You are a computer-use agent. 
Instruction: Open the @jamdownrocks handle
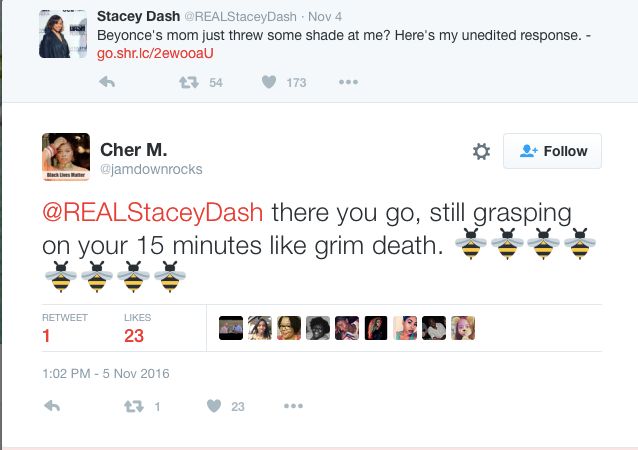click(x=151, y=169)
